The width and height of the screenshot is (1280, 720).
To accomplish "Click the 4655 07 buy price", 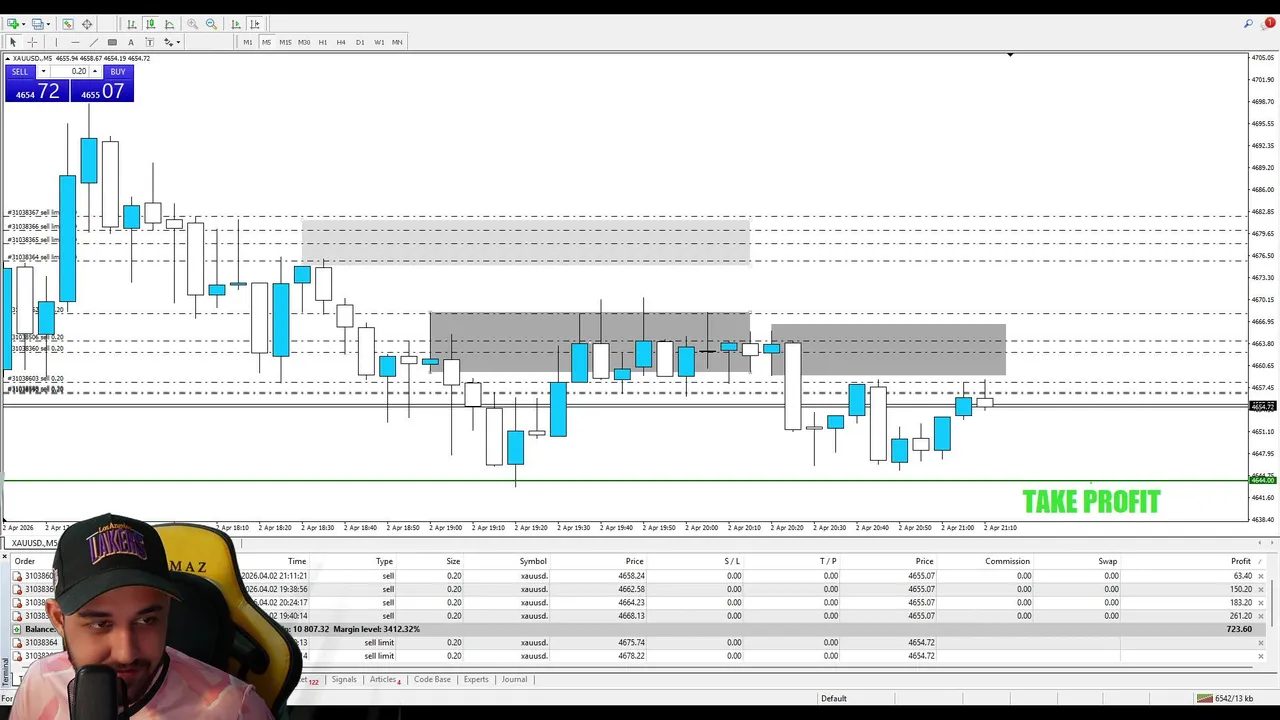I will coord(102,91).
